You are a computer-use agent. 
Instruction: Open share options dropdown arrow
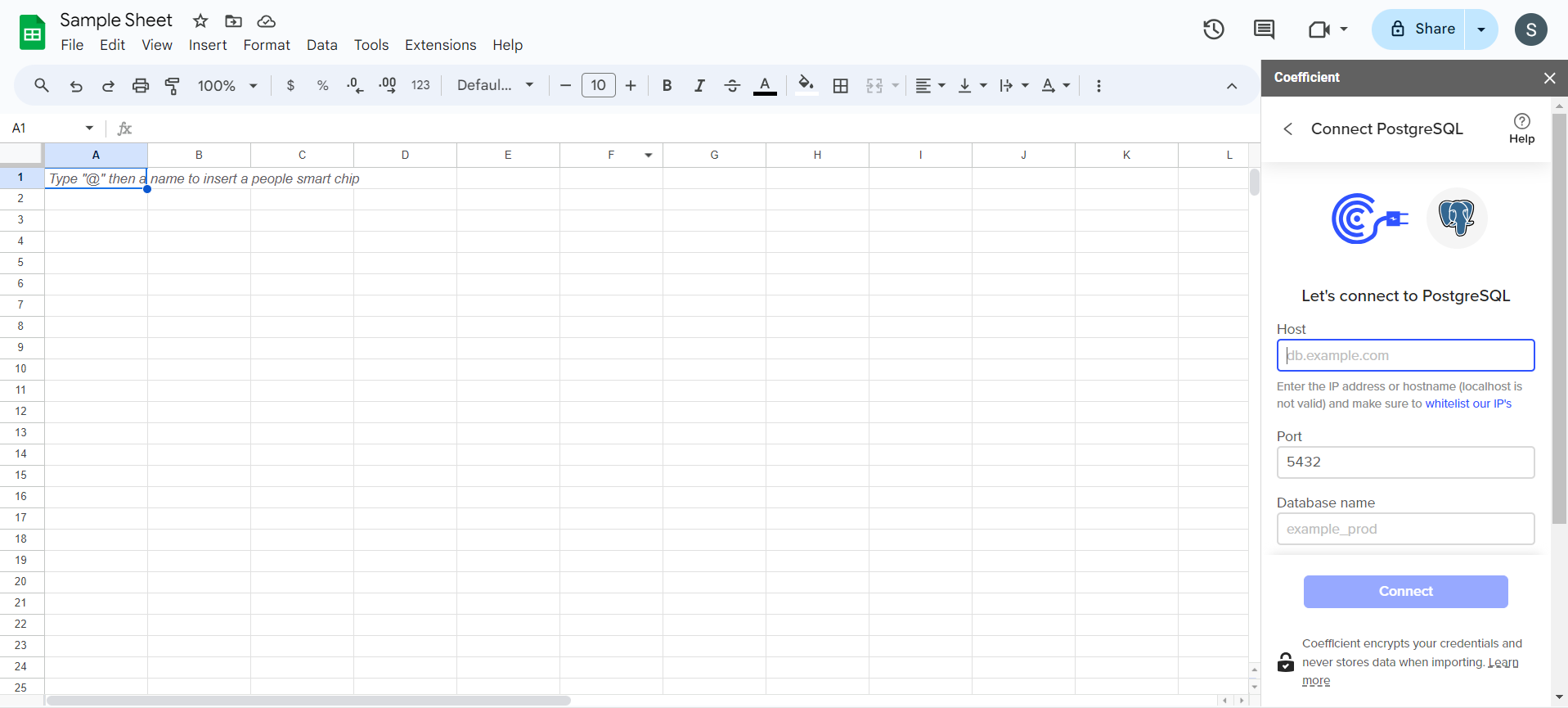coord(1481,29)
